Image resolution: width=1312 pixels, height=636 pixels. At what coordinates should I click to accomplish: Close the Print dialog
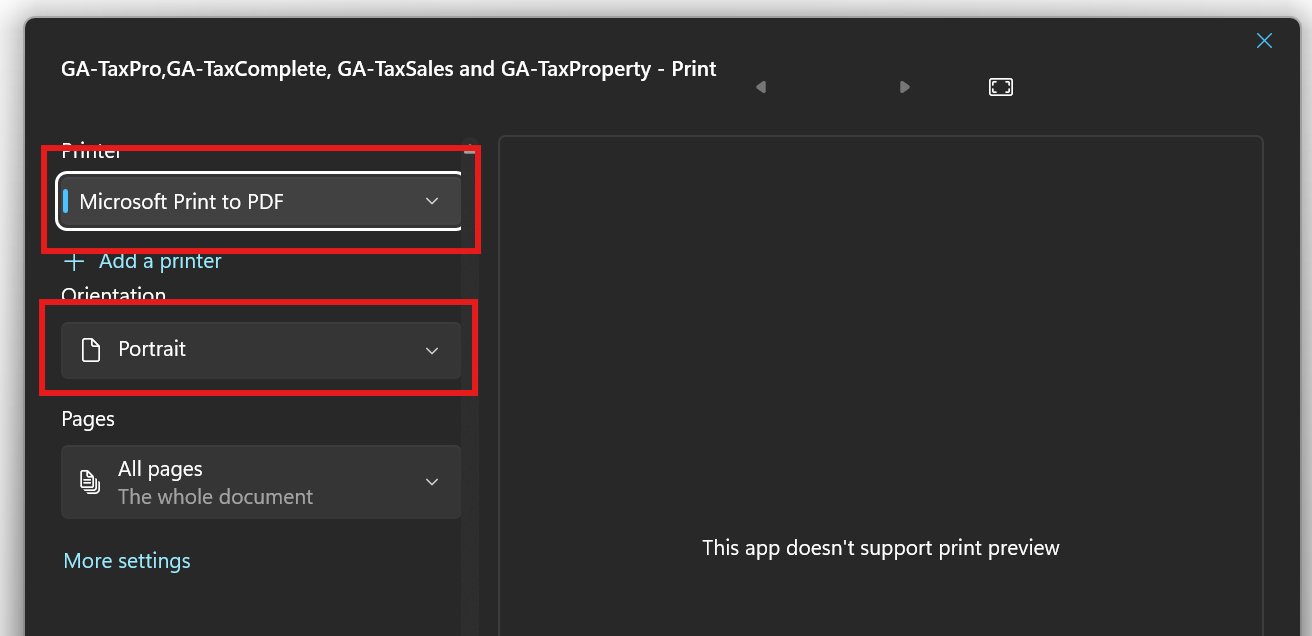point(1264,41)
